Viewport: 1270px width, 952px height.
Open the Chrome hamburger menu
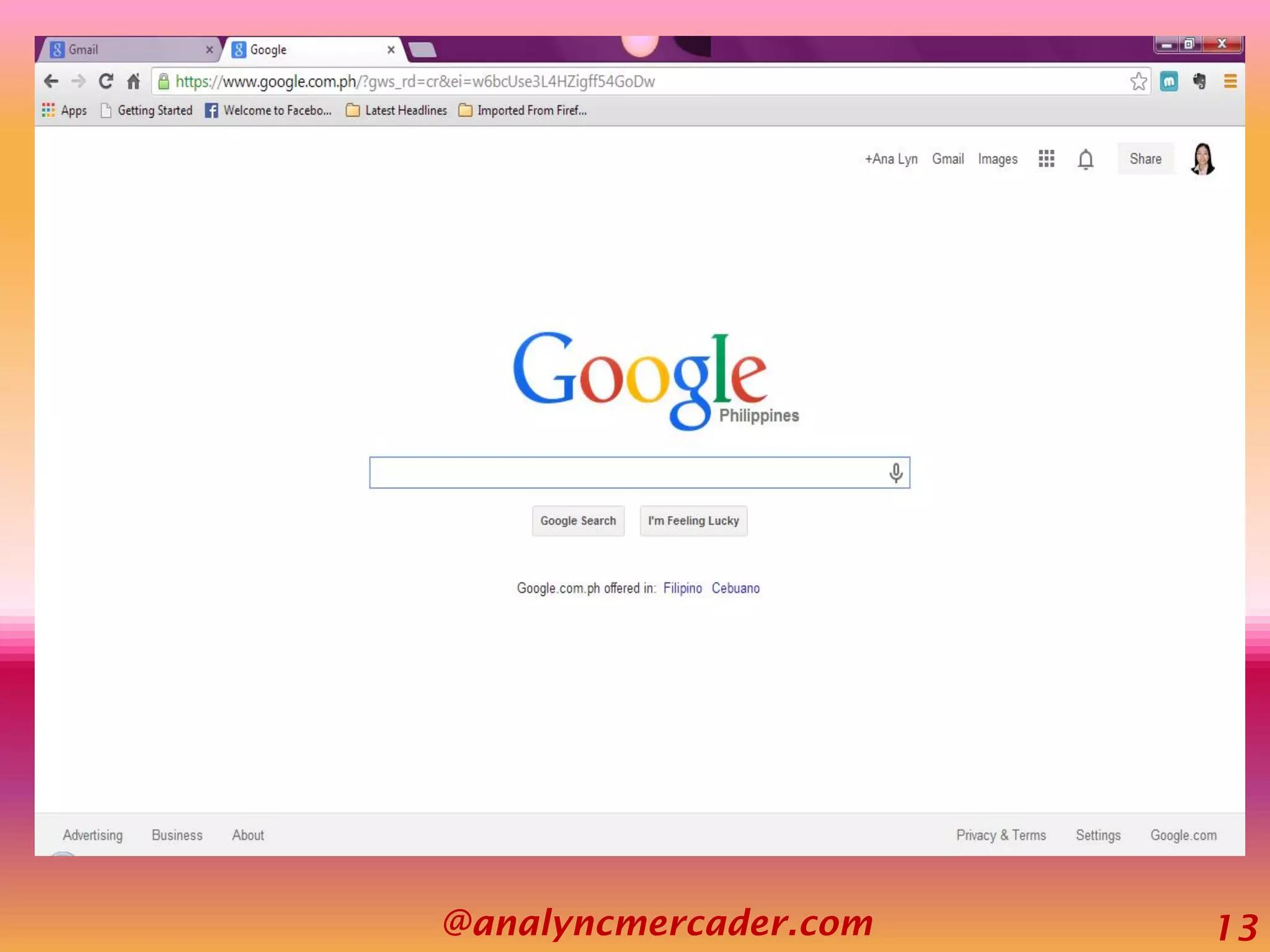point(1230,81)
